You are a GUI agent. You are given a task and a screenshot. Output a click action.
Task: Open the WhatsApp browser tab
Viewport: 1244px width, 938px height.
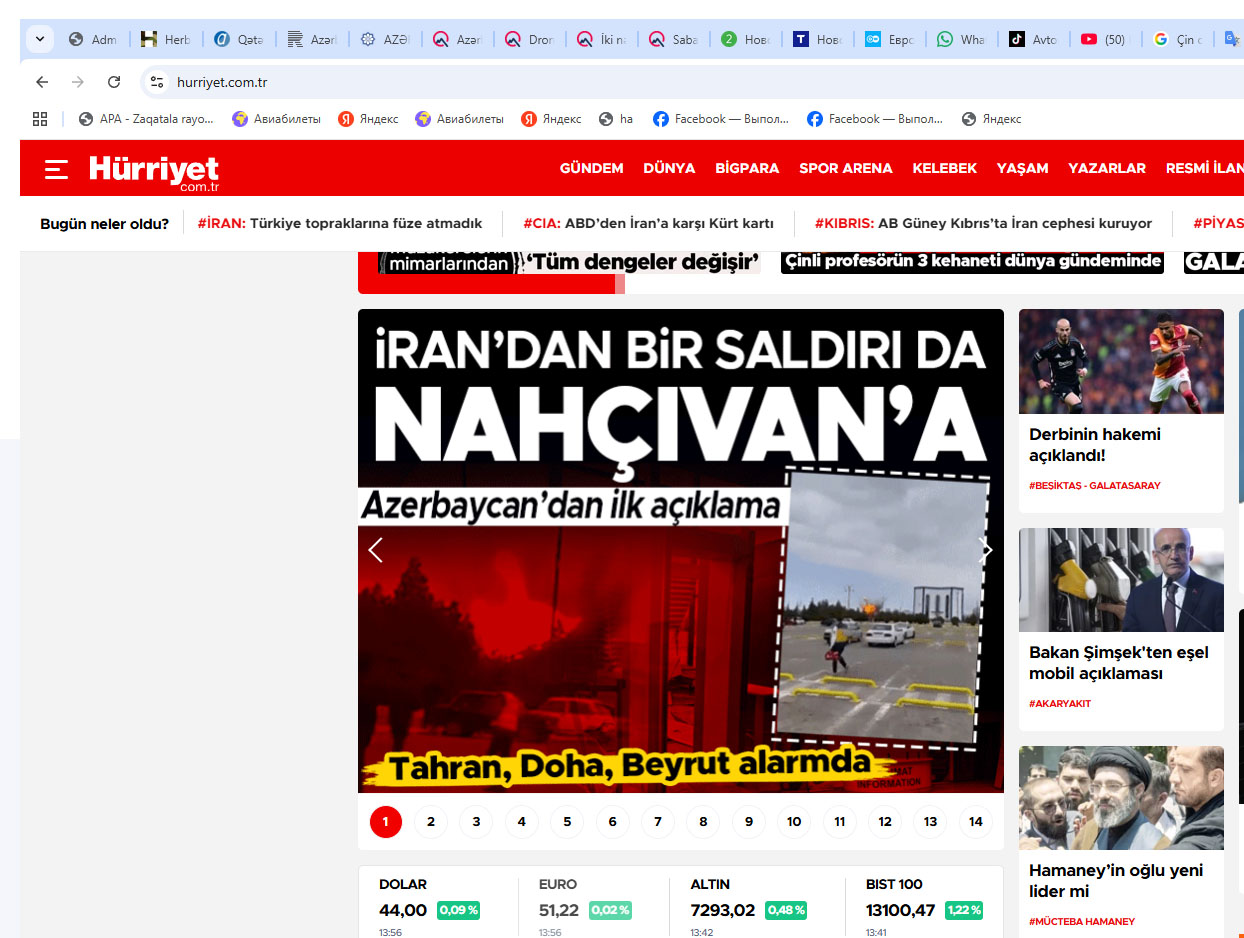click(960, 40)
